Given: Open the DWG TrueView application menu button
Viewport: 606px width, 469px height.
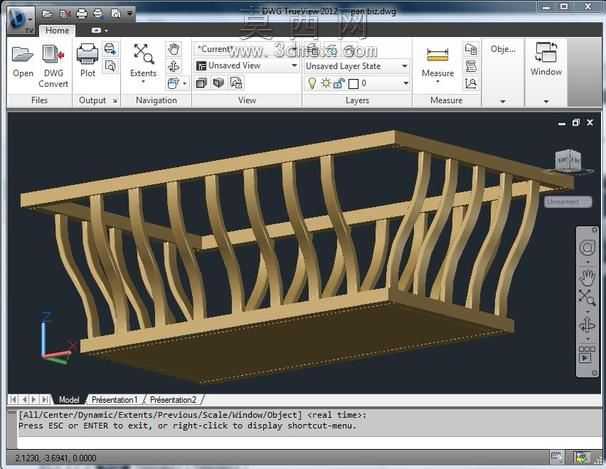Looking at the screenshot, I should click(20, 19).
